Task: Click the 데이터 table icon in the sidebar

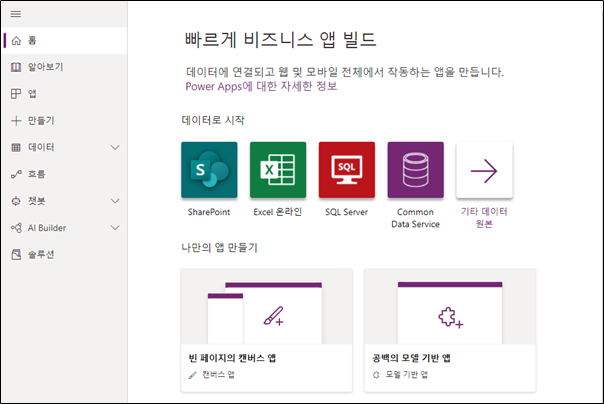Action: coord(16,148)
